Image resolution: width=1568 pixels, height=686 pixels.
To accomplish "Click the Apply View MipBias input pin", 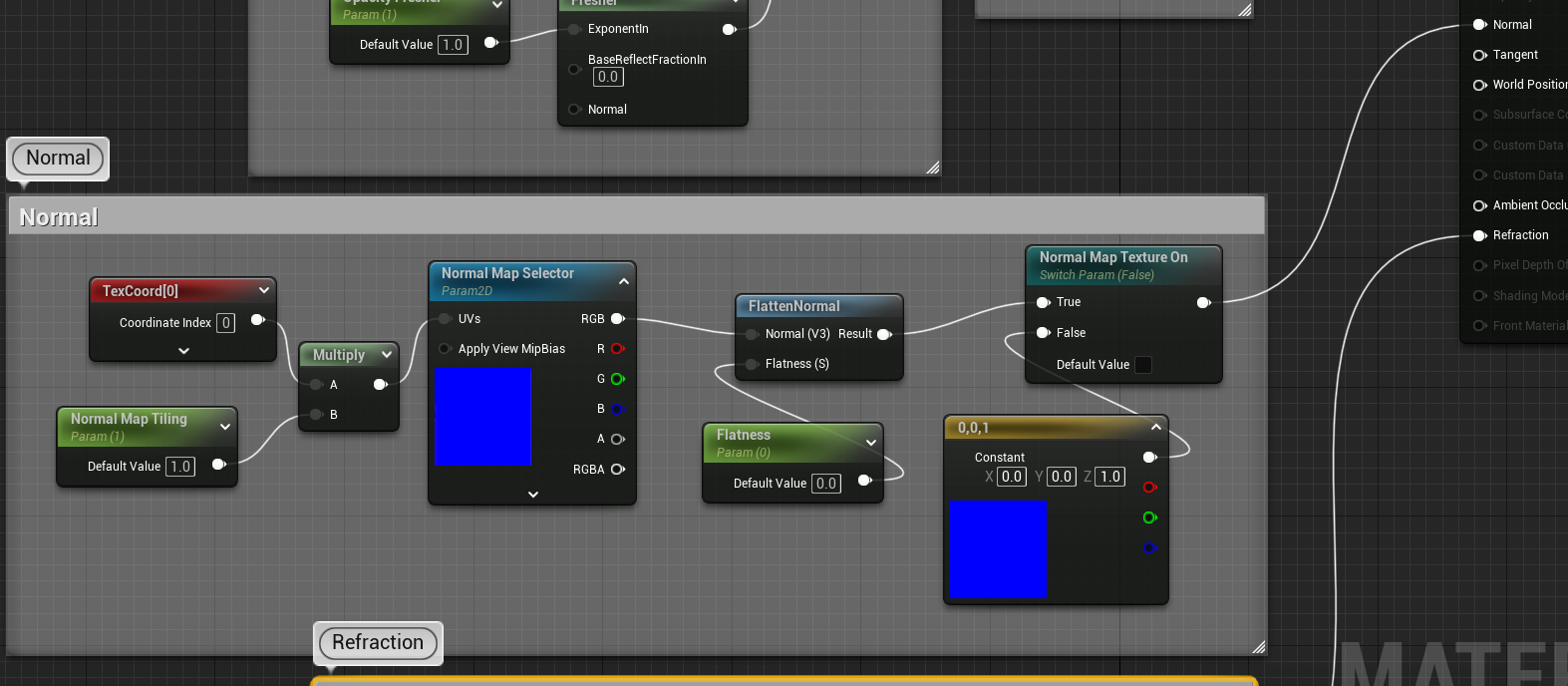I will pyautogui.click(x=445, y=349).
